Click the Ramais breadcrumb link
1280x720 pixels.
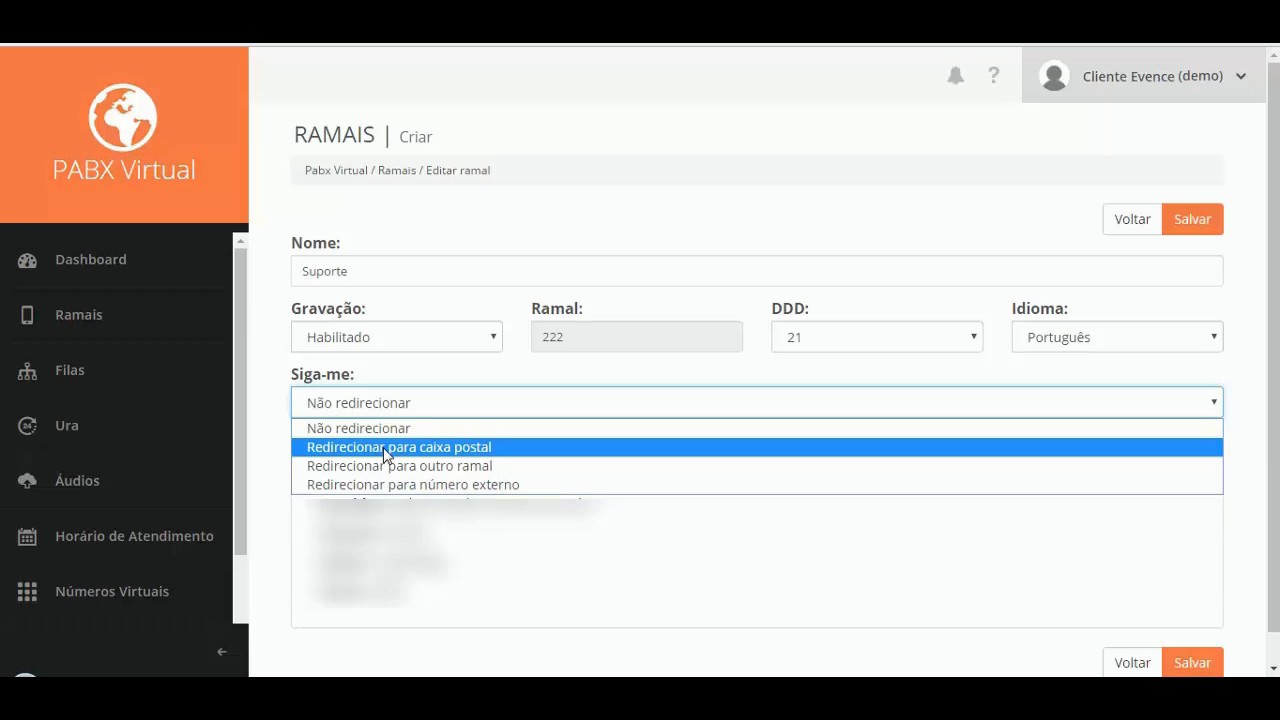coord(397,170)
